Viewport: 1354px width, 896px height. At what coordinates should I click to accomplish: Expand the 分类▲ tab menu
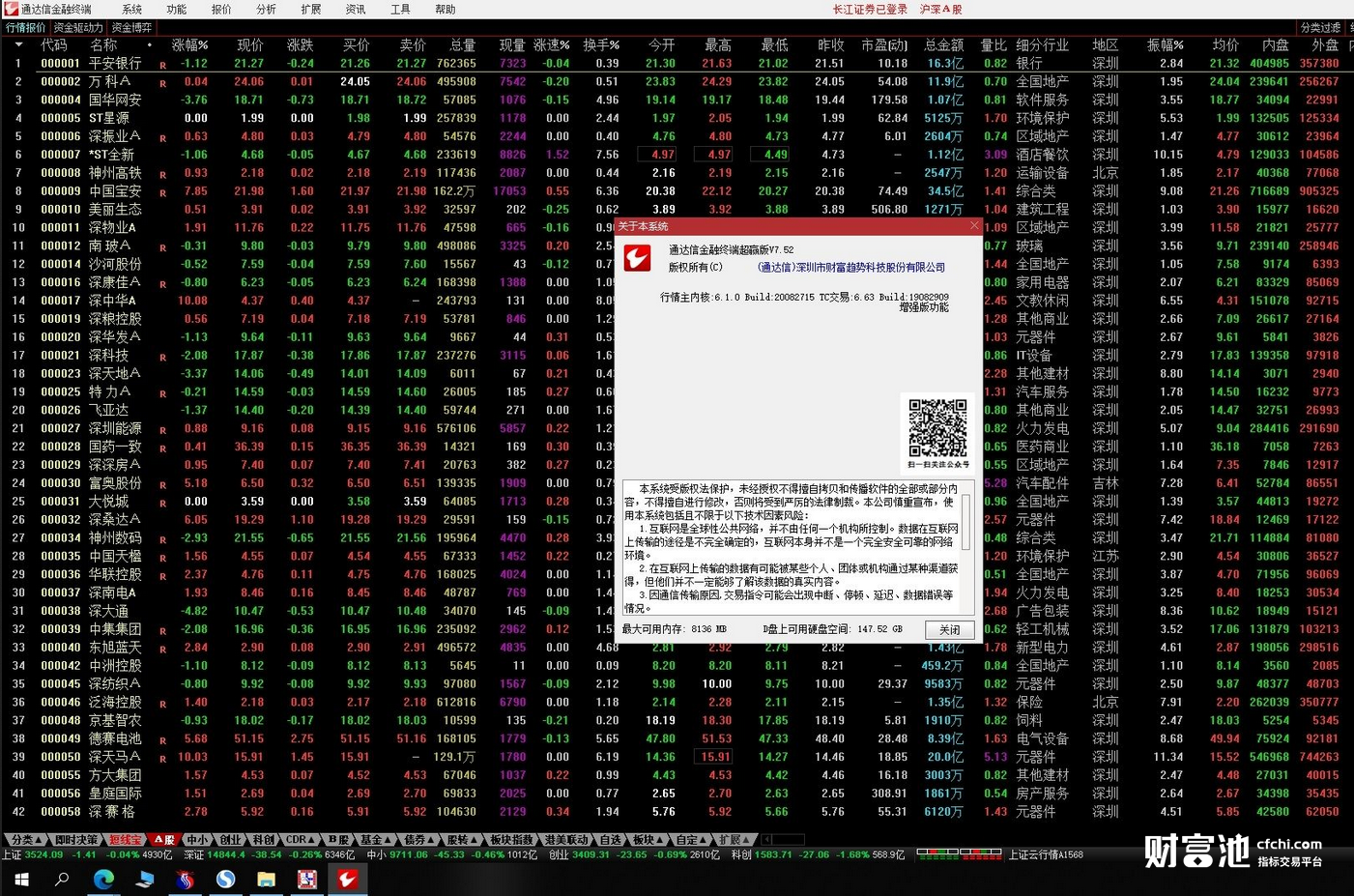tap(24, 840)
